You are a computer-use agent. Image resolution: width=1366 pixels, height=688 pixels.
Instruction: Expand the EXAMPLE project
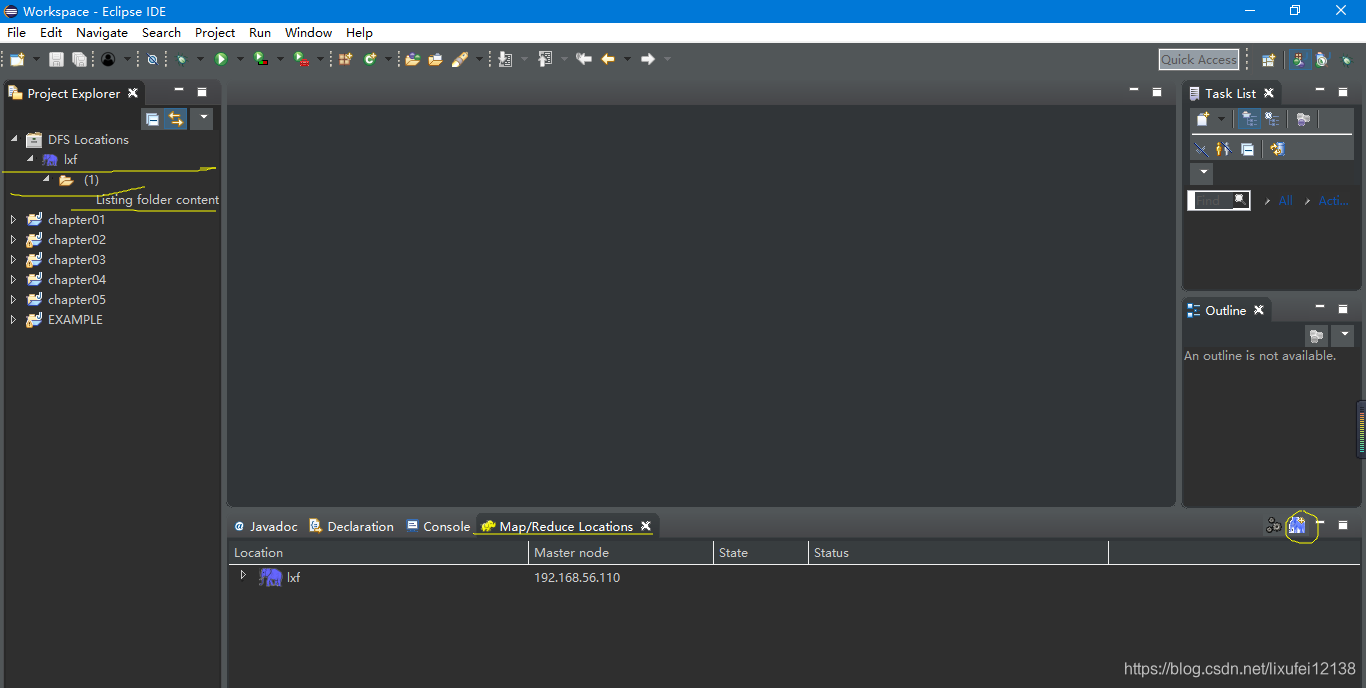click(x=13, y=319)
